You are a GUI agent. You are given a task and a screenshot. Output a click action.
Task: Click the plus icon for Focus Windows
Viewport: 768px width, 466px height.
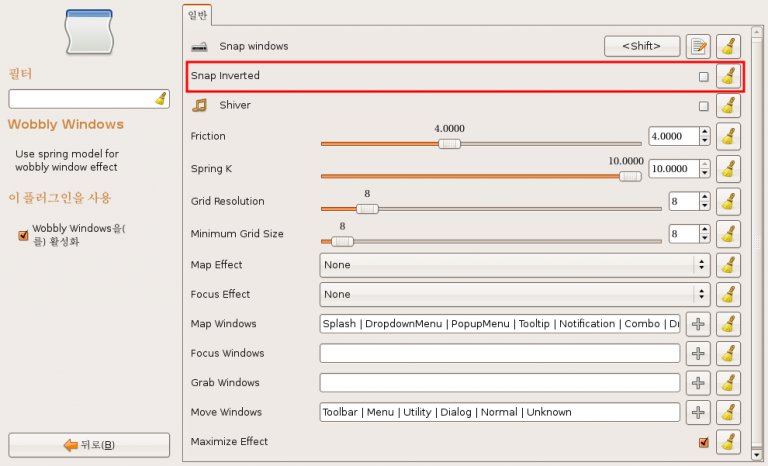tap(698, 353)
